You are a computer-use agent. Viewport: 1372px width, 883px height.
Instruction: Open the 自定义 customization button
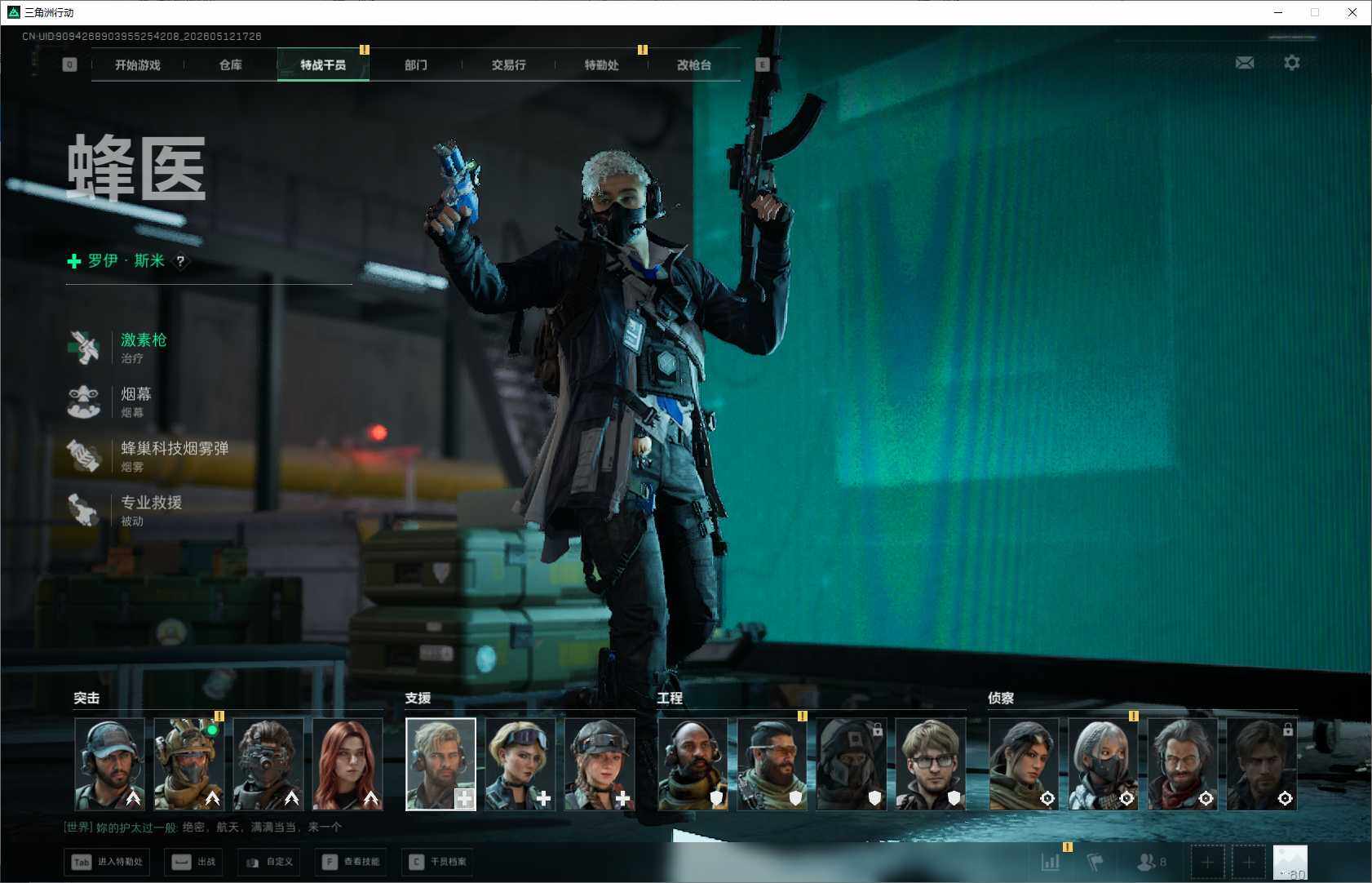269,862
